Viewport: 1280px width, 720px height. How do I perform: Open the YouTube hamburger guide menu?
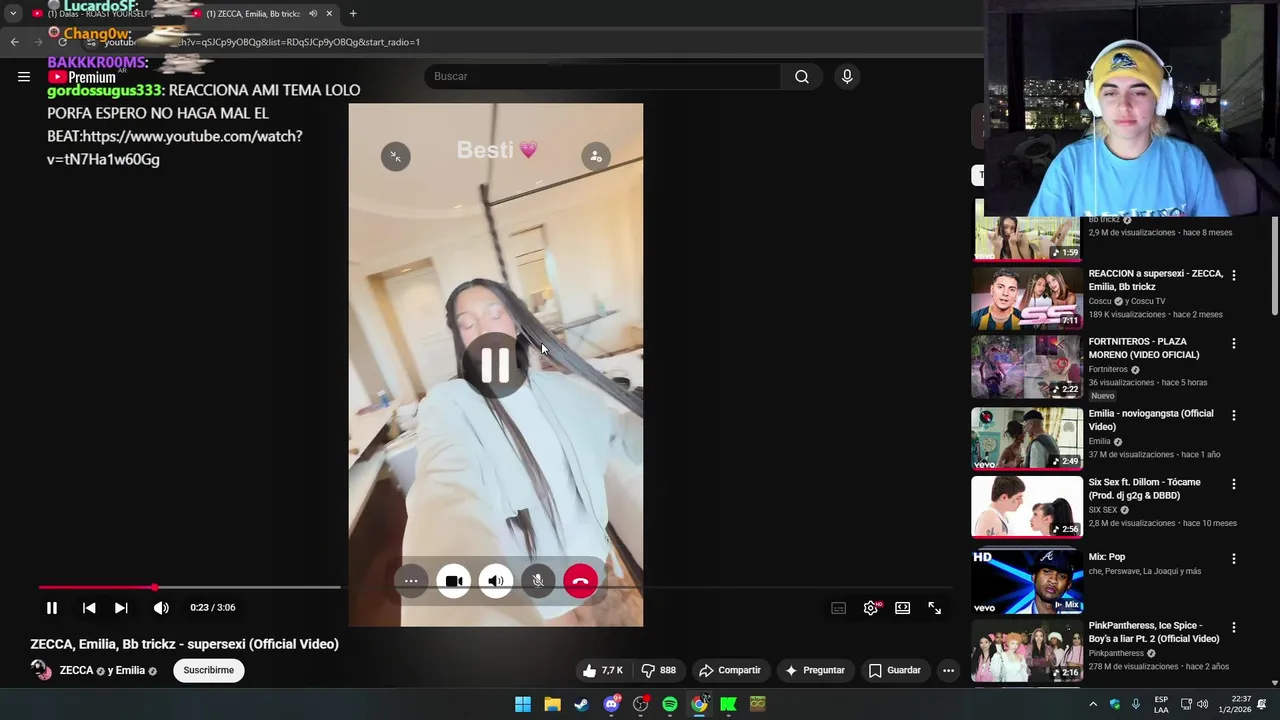pyautogui.click(x=24, y=77)
